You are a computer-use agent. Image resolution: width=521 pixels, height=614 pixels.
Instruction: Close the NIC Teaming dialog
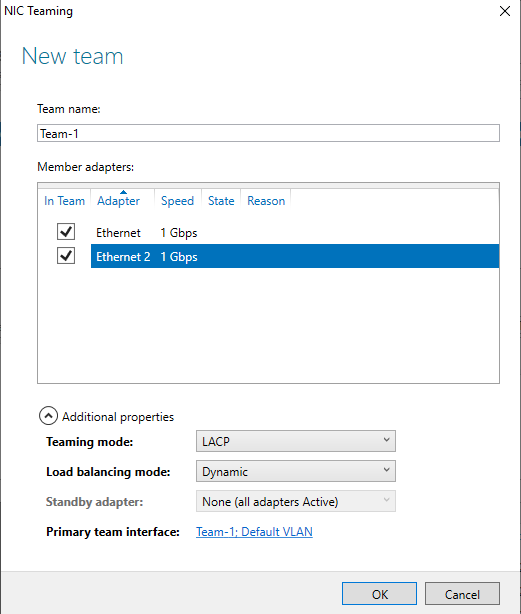coord(505,11)
